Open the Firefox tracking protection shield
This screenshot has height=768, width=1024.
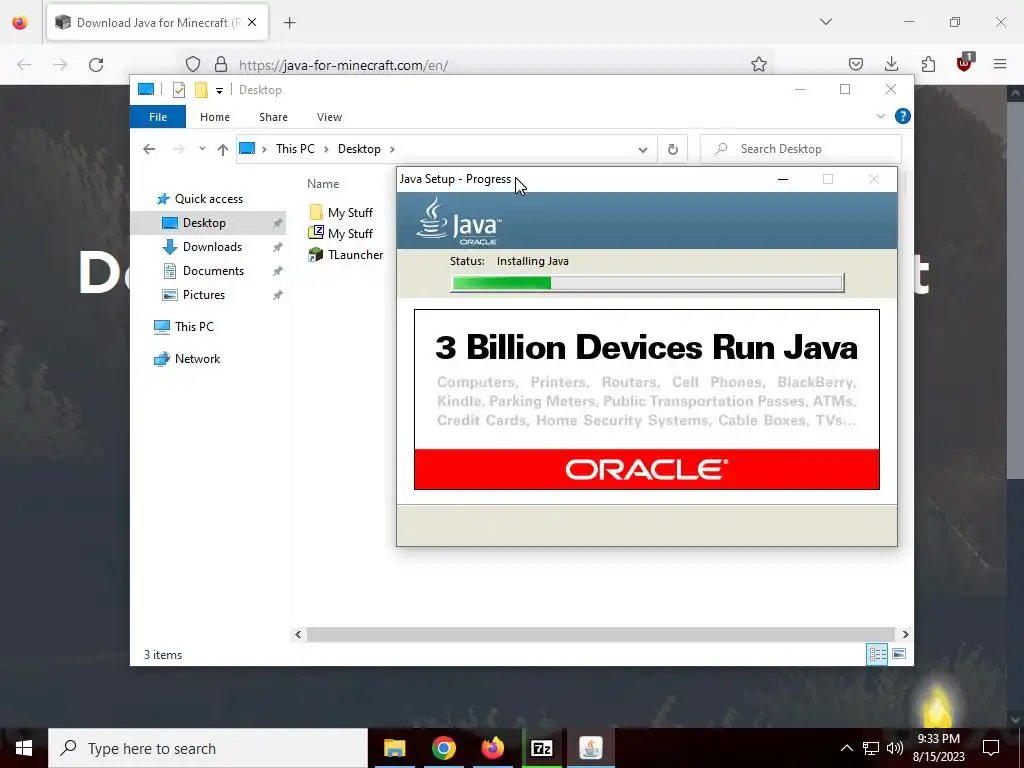tap(193, 64)
